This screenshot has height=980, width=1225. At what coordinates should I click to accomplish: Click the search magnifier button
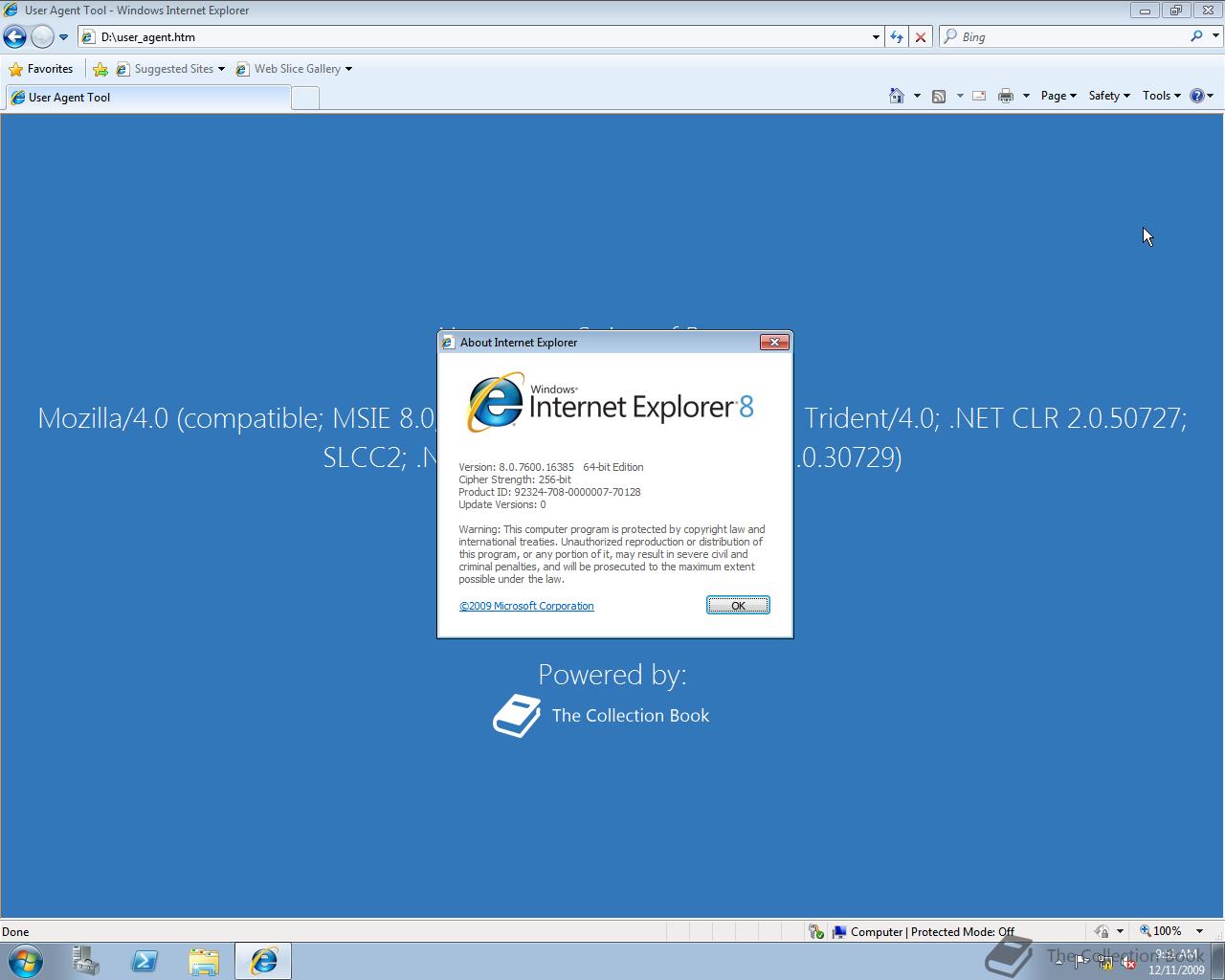coord(1196,36)
